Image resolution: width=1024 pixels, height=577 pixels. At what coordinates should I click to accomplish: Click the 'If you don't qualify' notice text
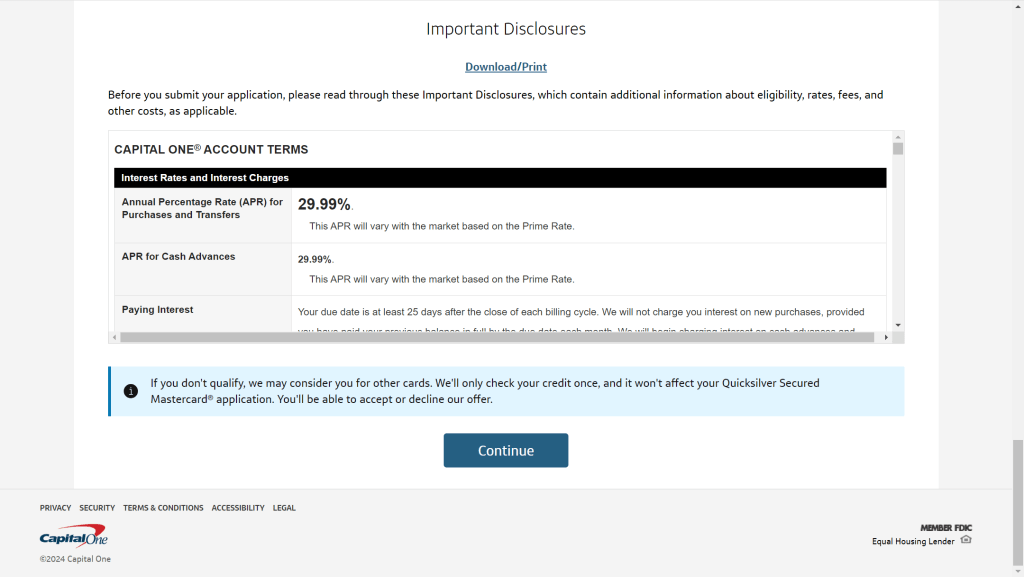click(485, 391)
